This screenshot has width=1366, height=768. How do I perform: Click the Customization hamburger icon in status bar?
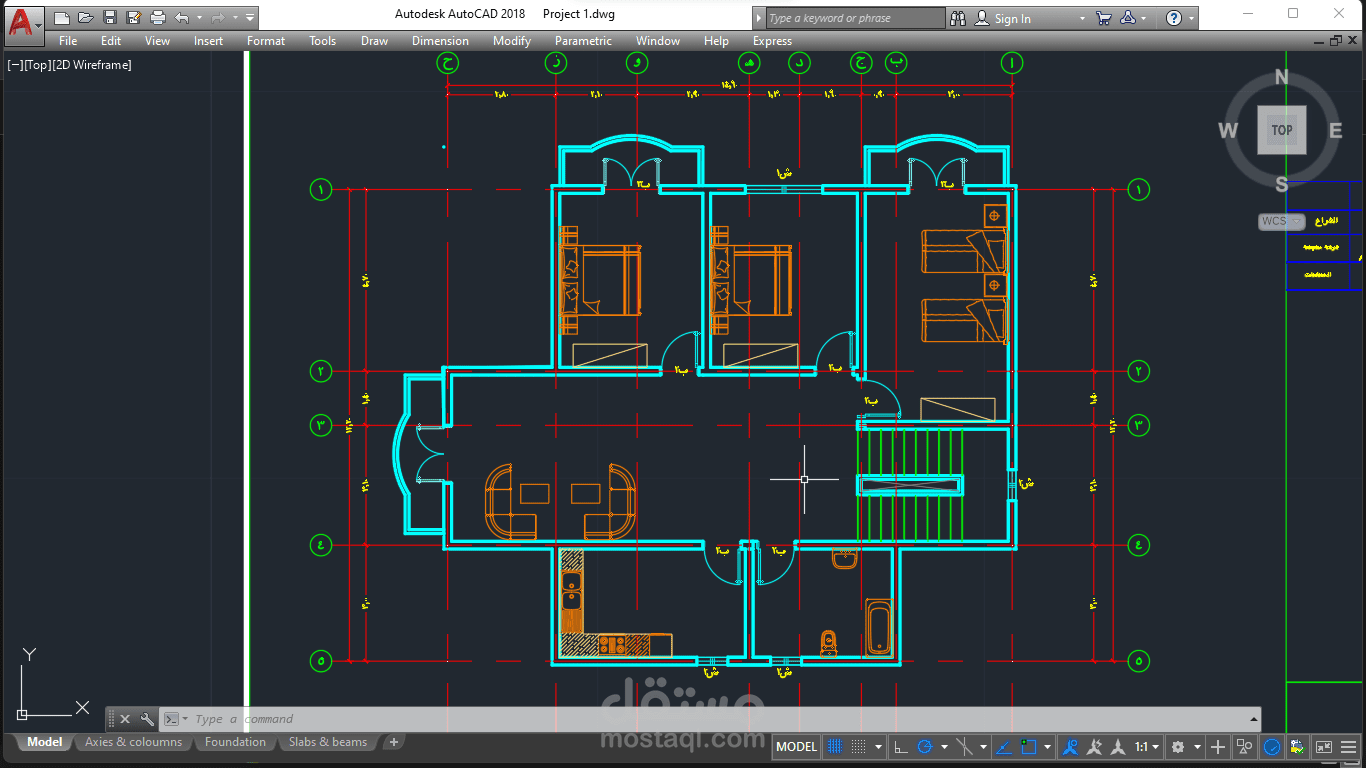[x=1348, y=747]
